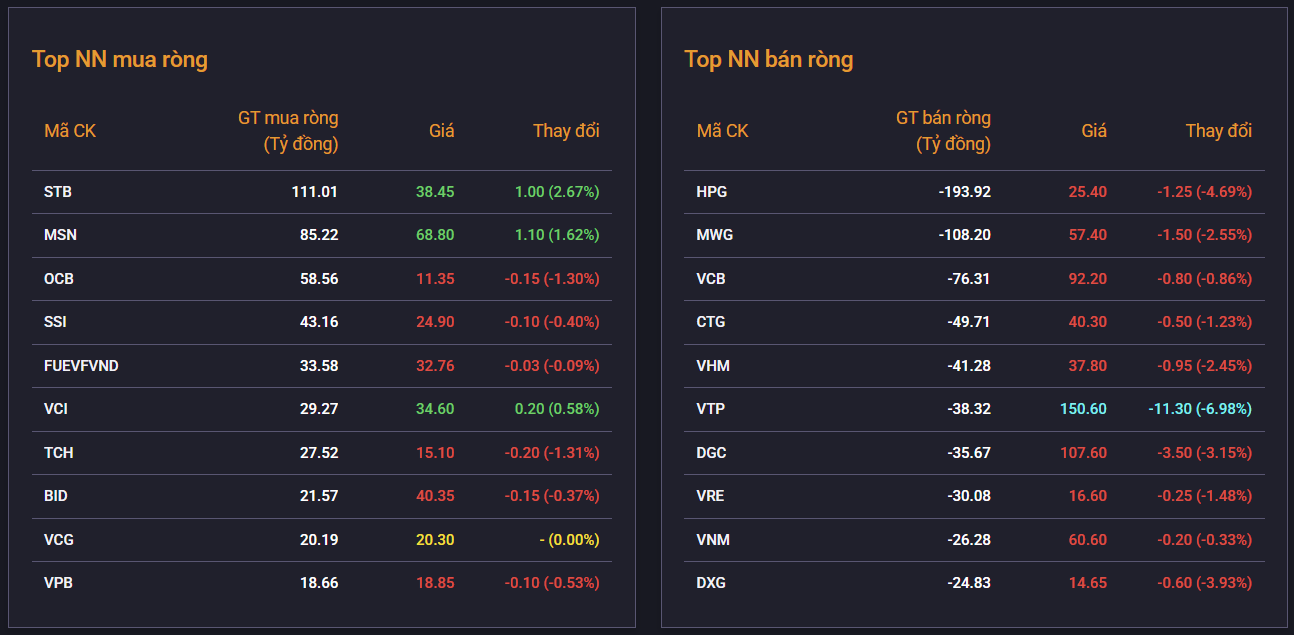Click the VCI ticker symbol
The width and height of the screenshot is (1294, 635).
tap(56, 409)
